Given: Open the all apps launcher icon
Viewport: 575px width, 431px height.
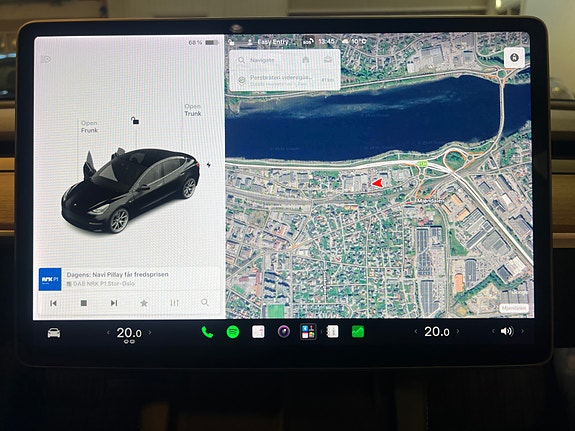Looking at the screenshot, I should tap(308, 332).
